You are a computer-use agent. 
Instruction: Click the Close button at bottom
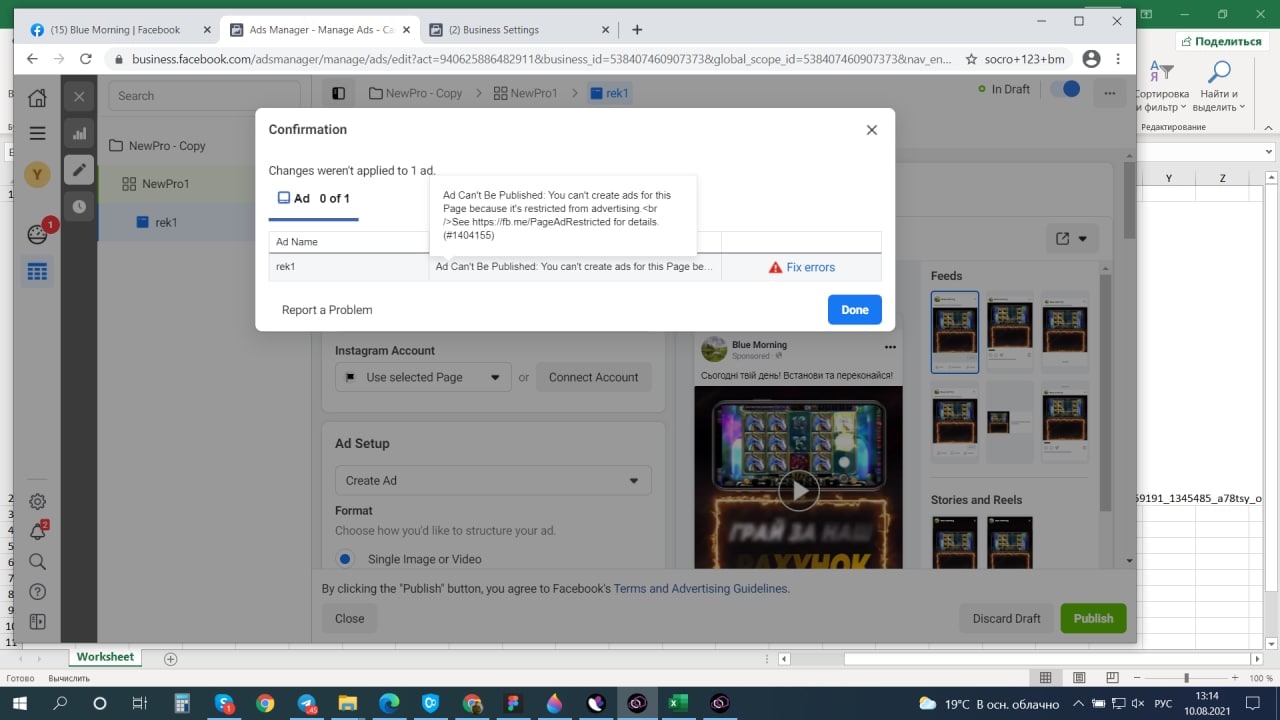[349, 618]
